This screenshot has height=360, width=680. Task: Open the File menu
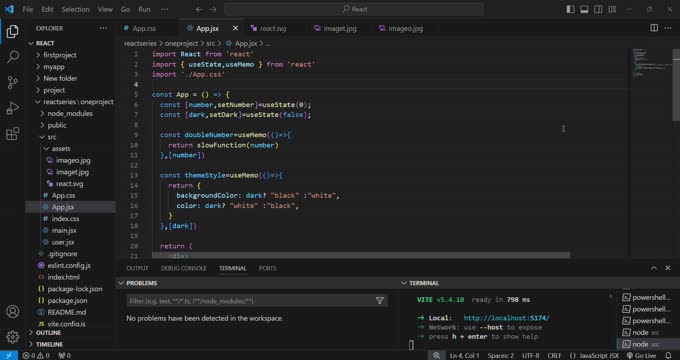[28, 9]
